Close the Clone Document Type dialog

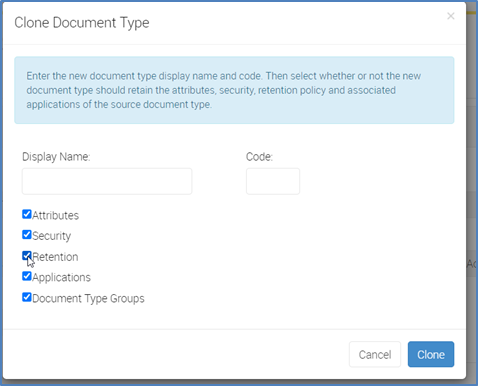point(451,16)
